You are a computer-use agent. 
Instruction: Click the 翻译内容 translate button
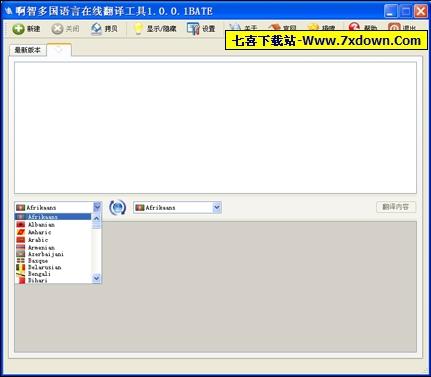(396, 207)
